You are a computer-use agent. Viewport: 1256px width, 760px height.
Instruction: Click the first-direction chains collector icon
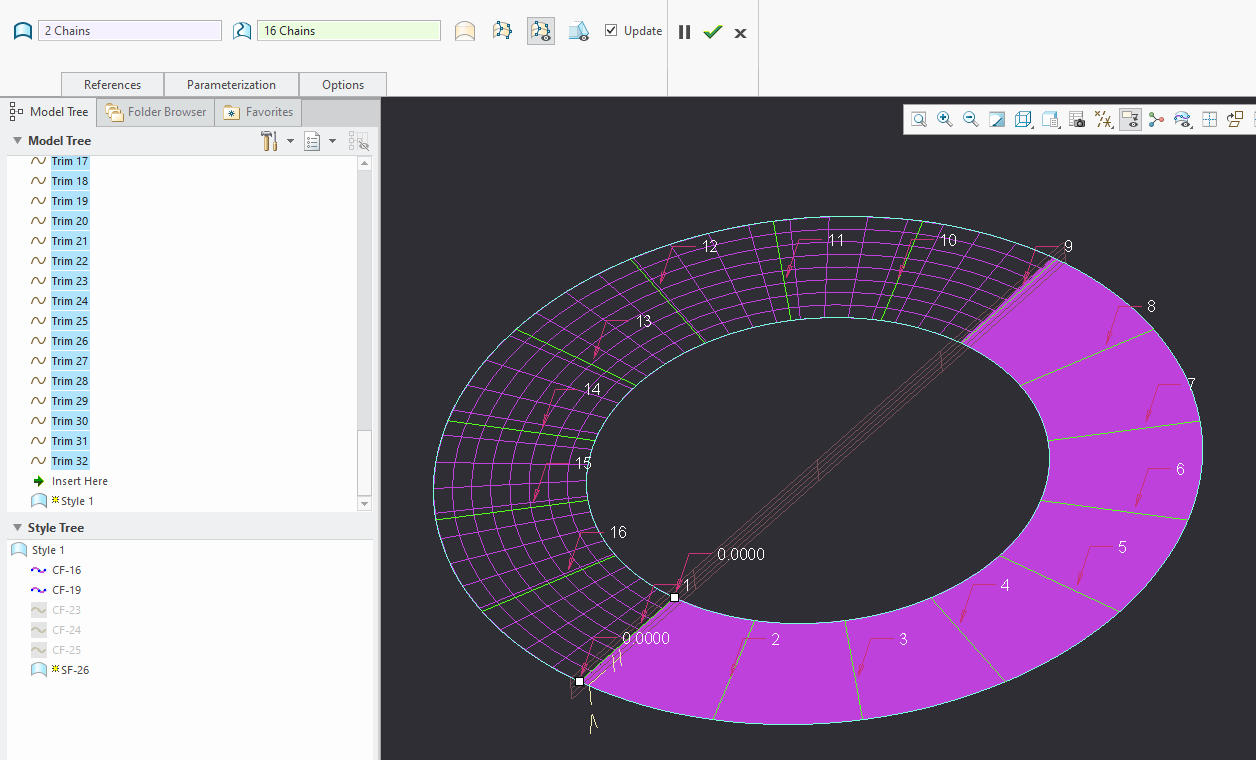point(22,30)
